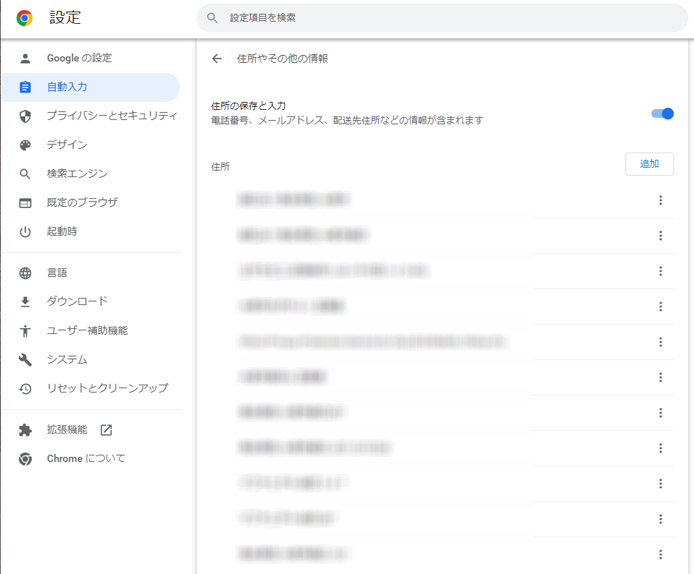The height and width of the screenshot is (574, 694).
Task: Click the puzzle piece icon for 拡張機能
Action: click(x=25, y=430)
